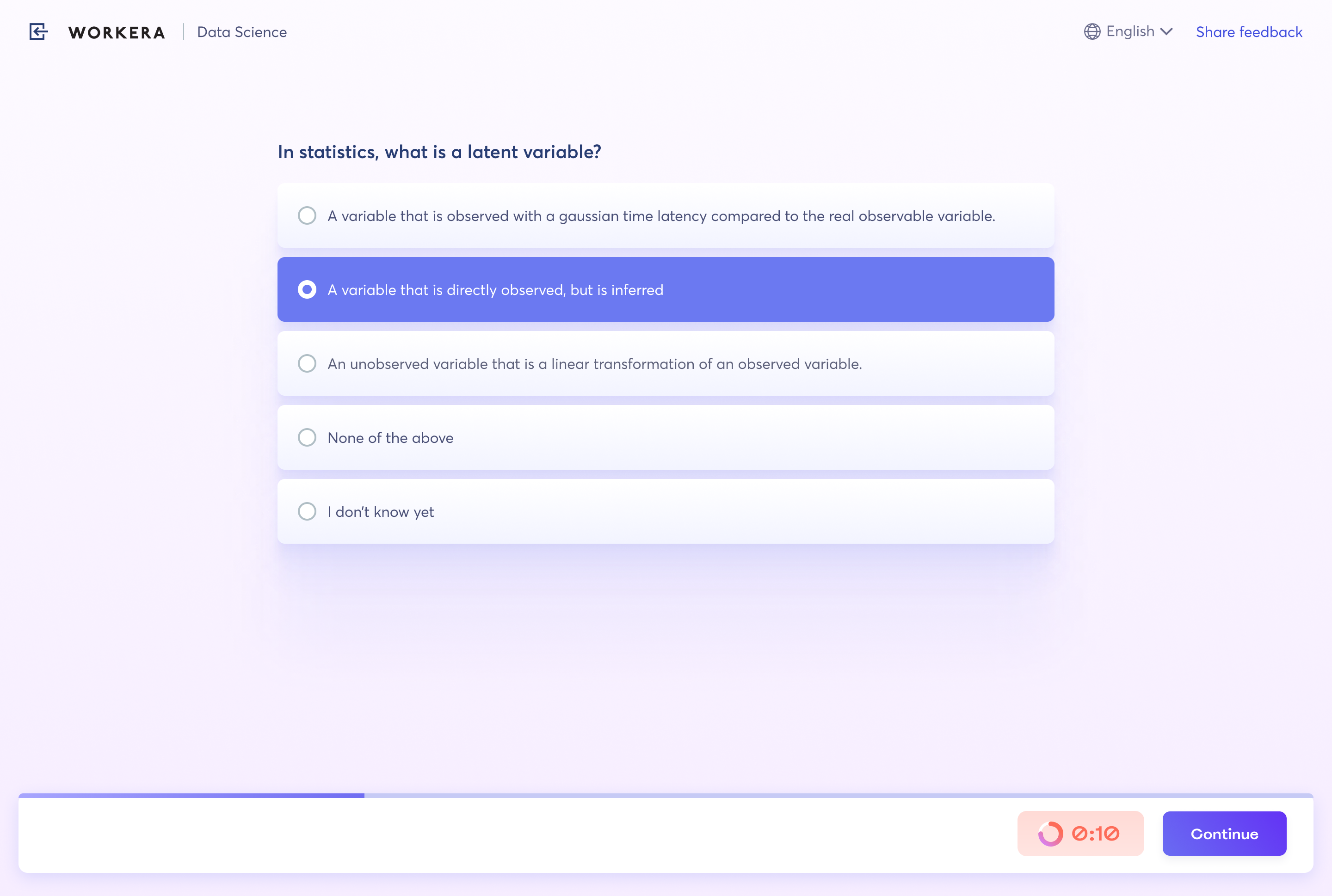The width and height of the screenshot is (1332, 896).
Task: Click the 'I don't know yet' option text
Action: (381, 512)
